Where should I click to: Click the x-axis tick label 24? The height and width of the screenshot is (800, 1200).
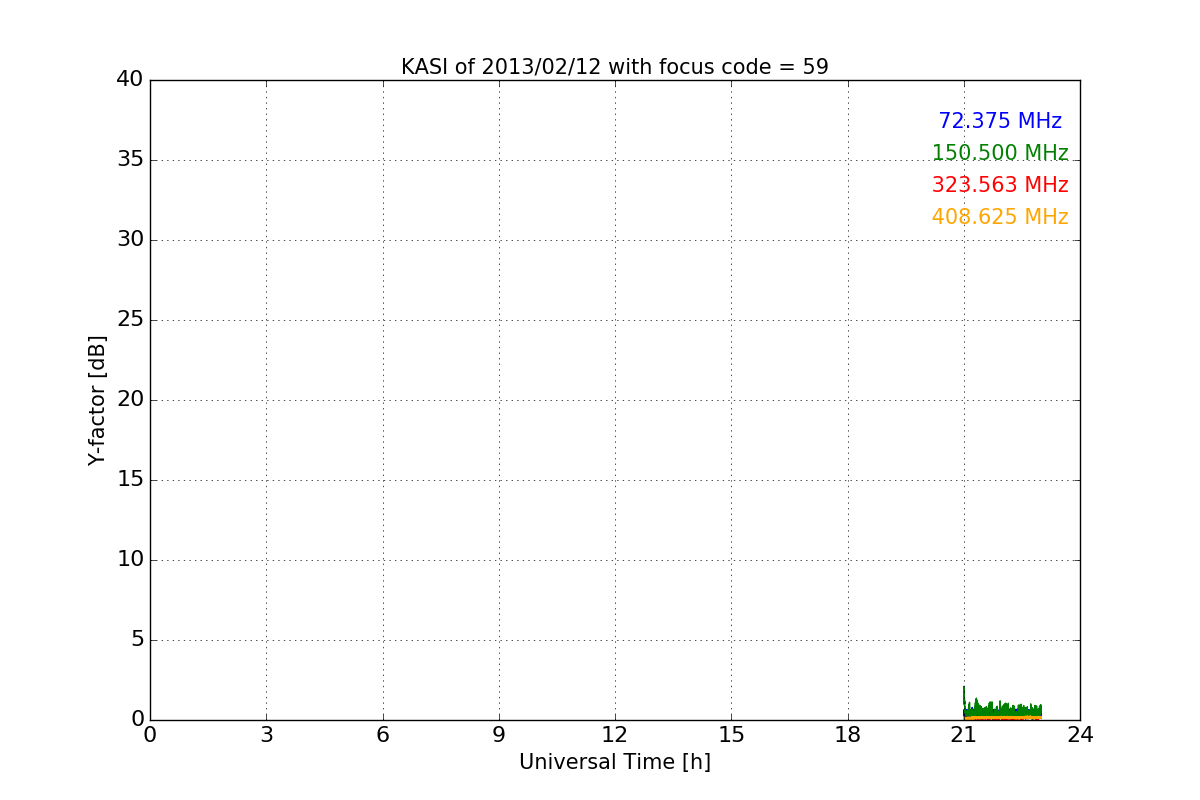coord(1080,735)
